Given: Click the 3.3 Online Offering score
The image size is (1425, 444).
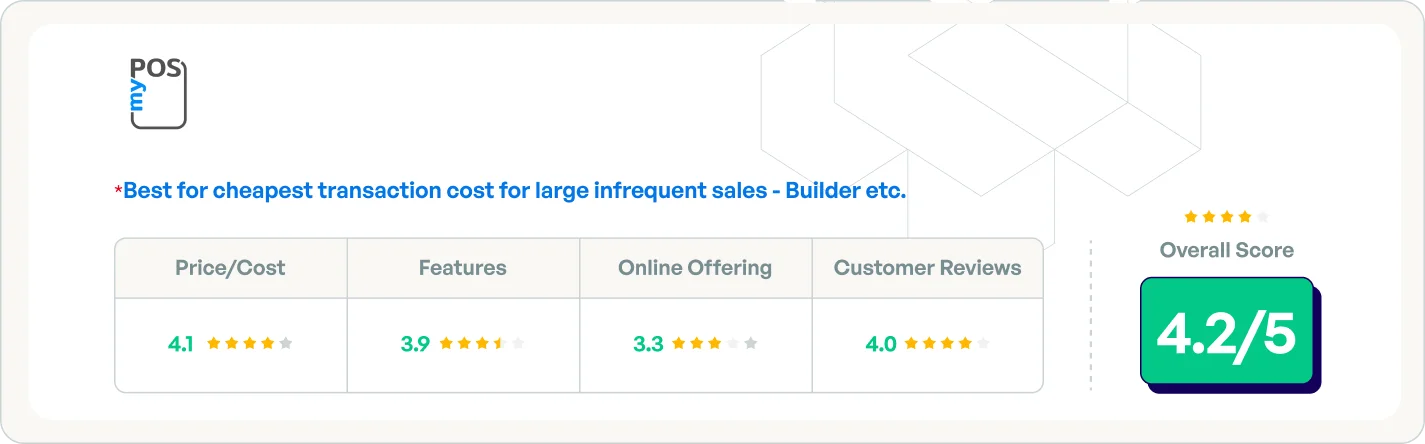Looking at the screenshot, I should coord(648,344).
